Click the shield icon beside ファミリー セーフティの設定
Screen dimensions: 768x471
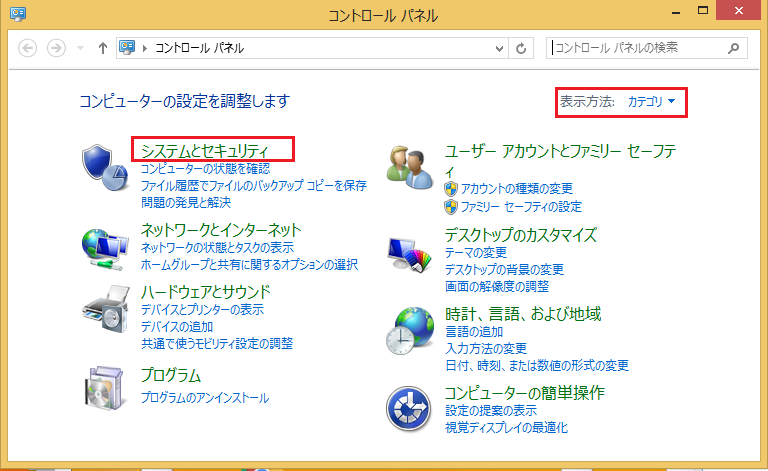[x=451, y=207]
